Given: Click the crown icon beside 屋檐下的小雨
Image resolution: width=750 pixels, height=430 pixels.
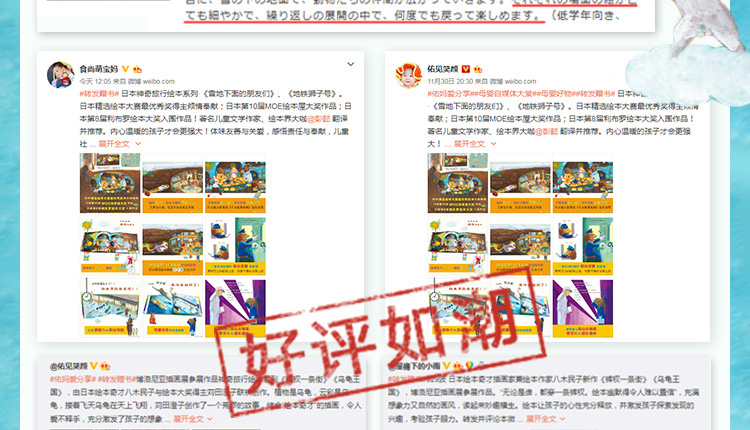Looking at the screenshot, I should pyautogui.click(x=458, y=366).
